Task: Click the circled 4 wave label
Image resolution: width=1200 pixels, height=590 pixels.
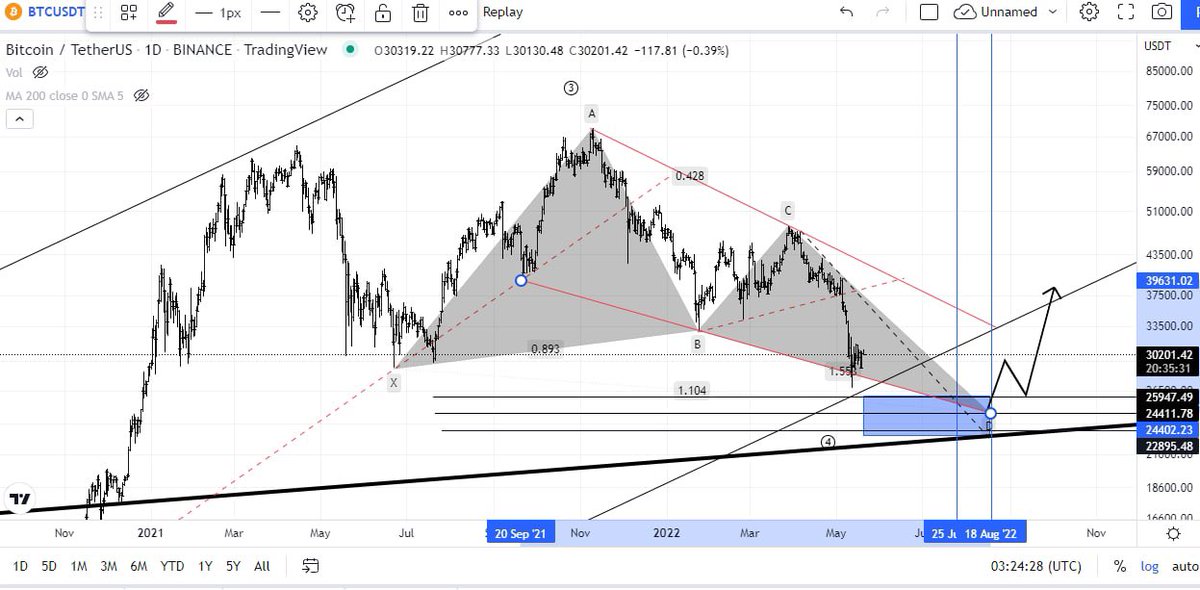Action: coord(828,441)
